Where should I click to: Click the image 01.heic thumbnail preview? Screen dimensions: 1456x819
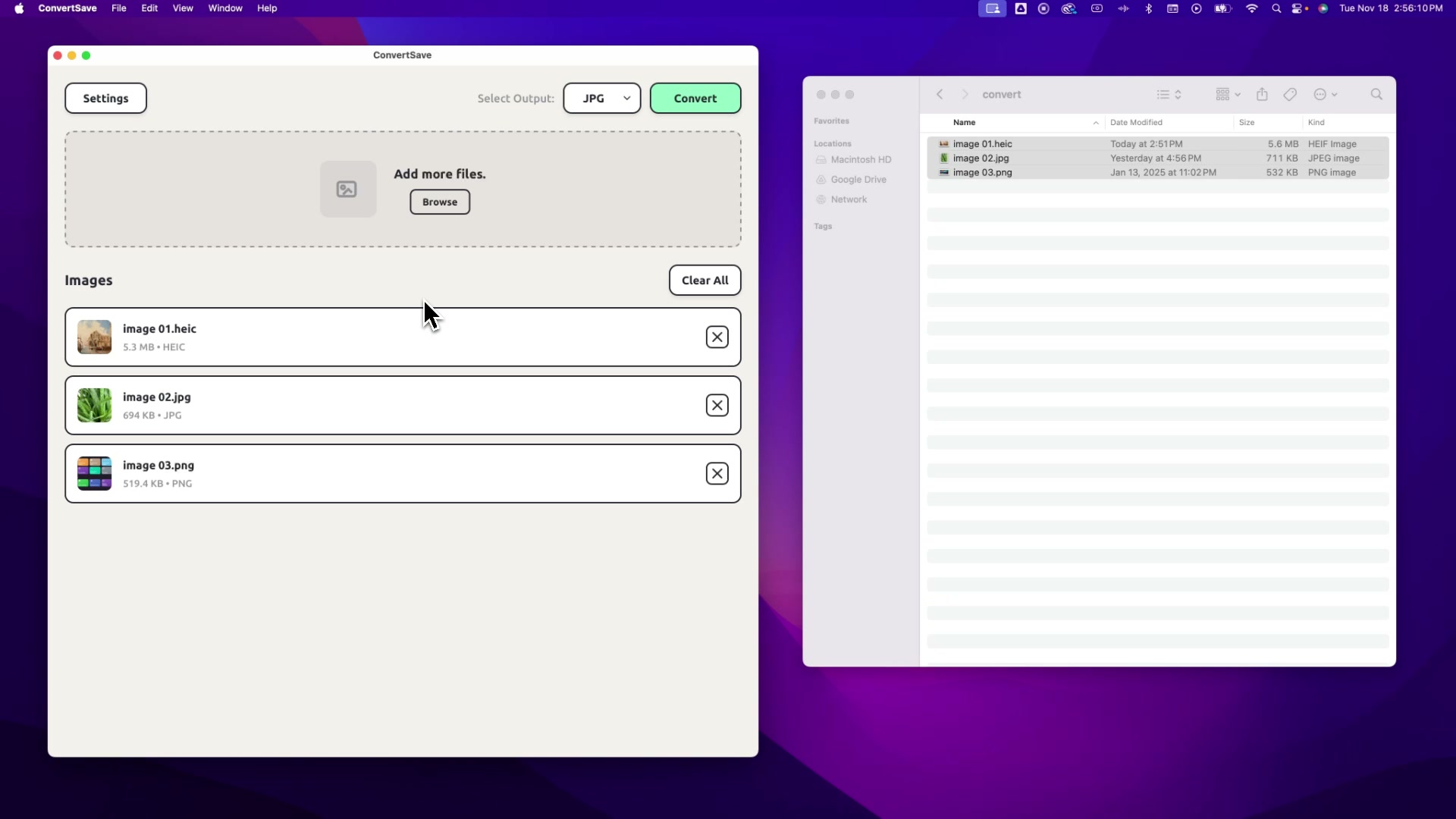point(95,337)
